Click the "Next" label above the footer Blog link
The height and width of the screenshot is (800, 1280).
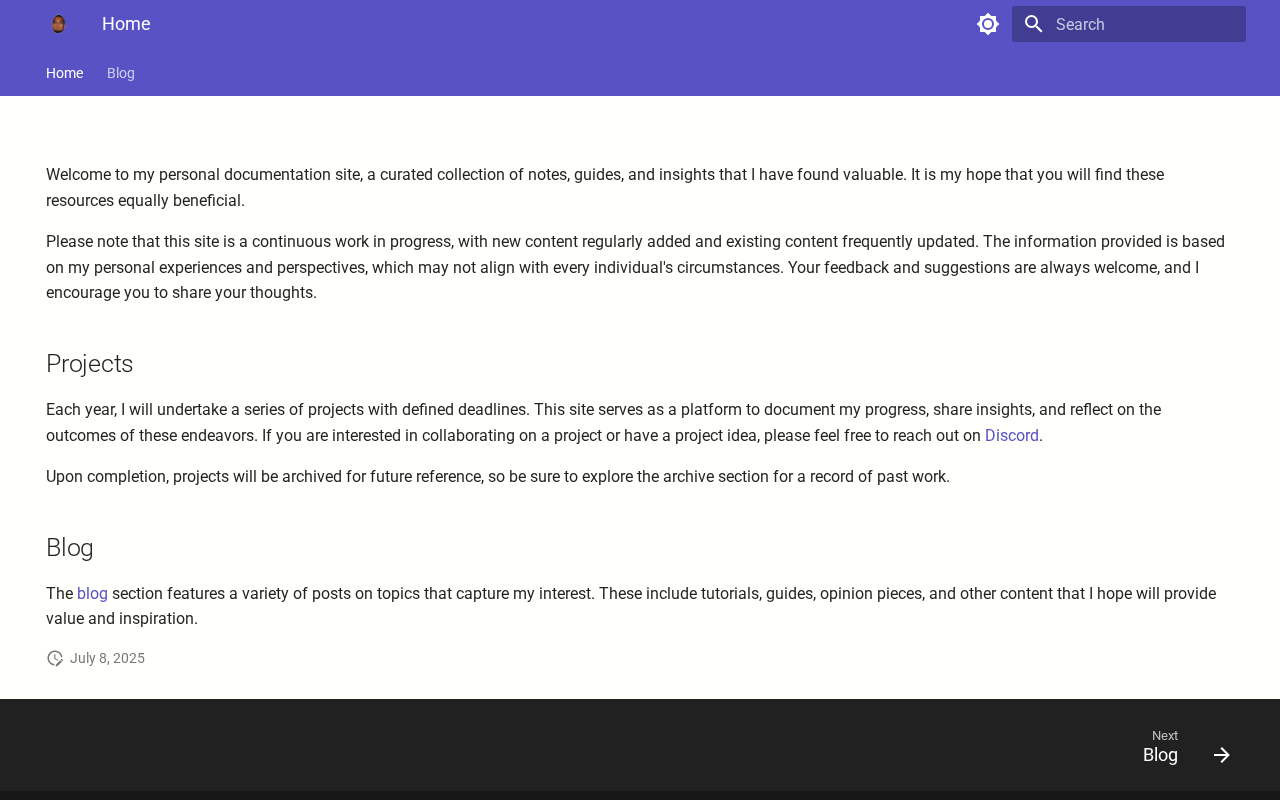1165,736
